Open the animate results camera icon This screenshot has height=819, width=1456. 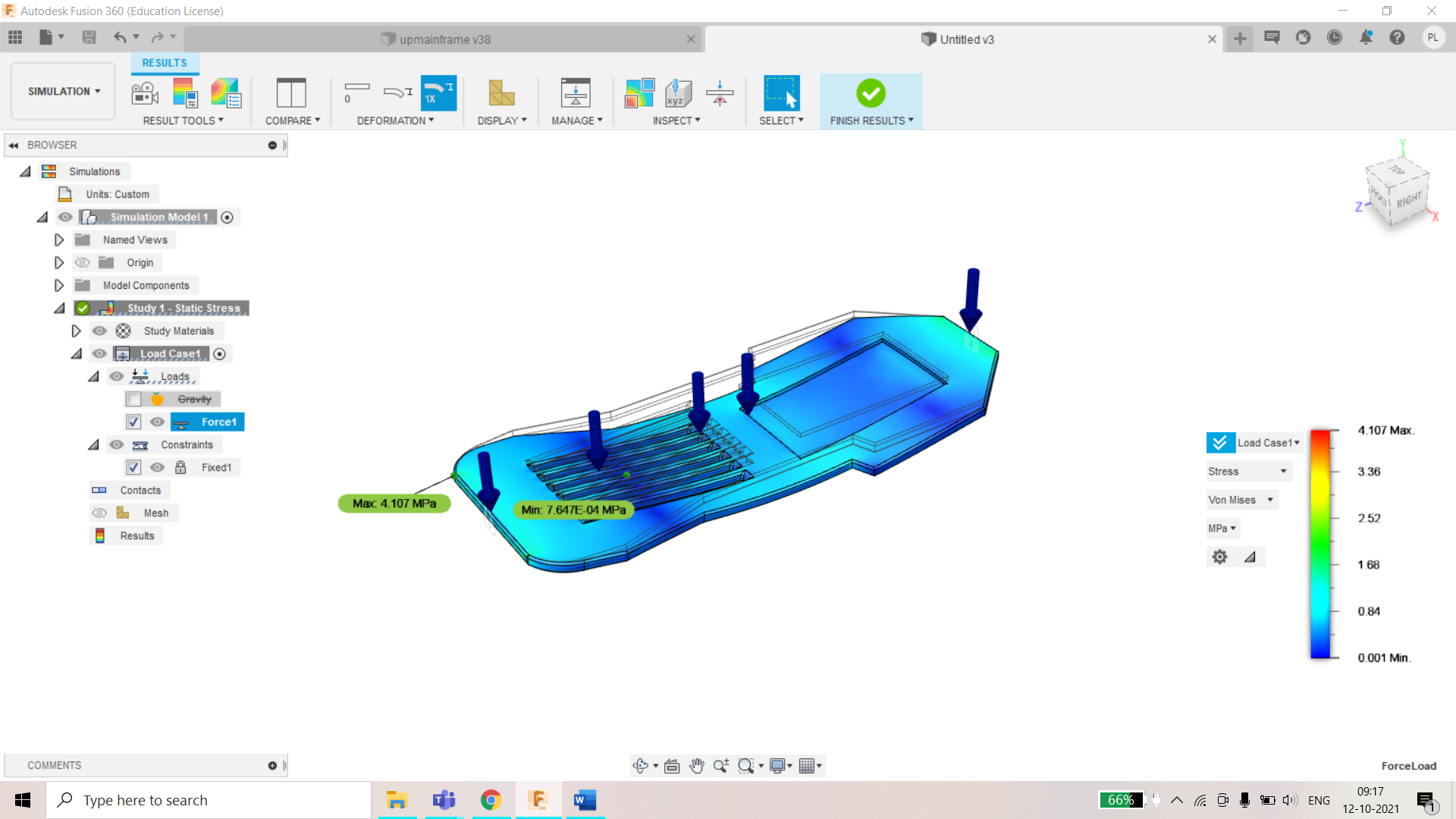click(143, 93)
